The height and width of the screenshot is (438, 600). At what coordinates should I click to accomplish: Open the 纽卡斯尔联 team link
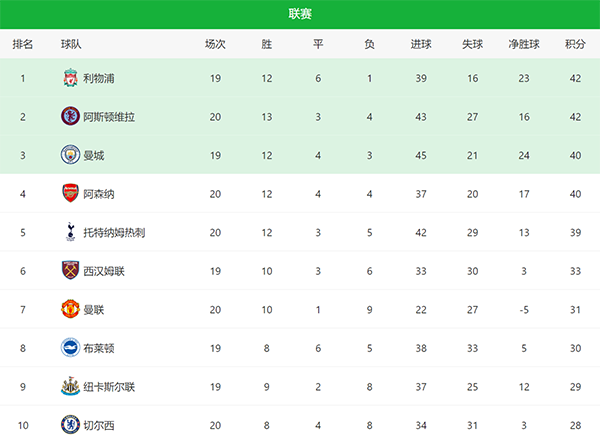(x=109, y=387)
